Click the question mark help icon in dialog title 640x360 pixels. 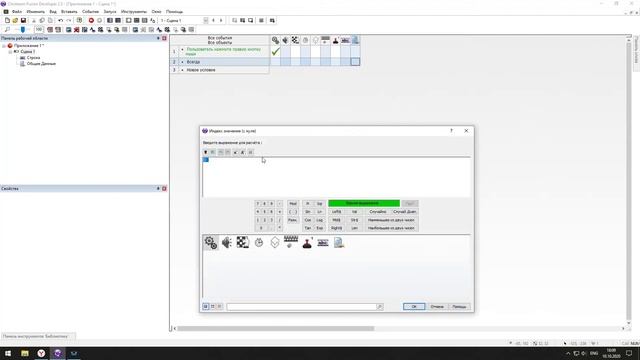click(451, 131)
